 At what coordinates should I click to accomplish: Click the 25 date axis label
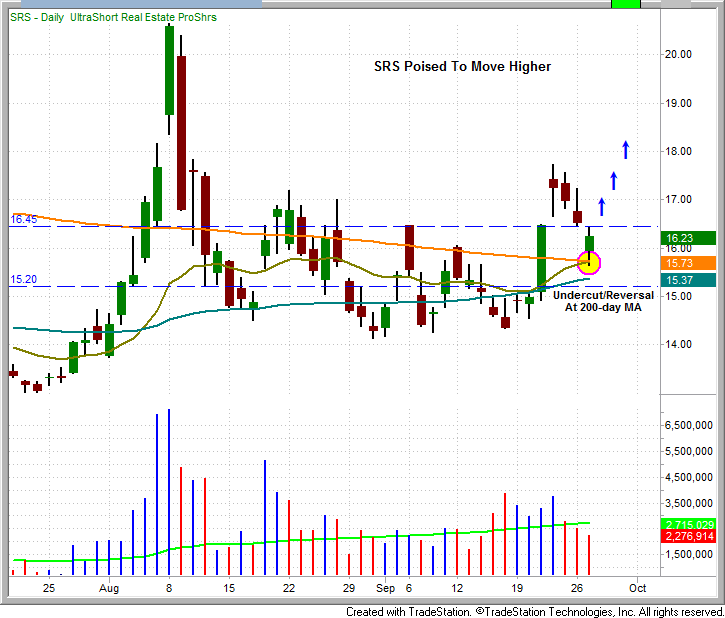click(49, 588)
